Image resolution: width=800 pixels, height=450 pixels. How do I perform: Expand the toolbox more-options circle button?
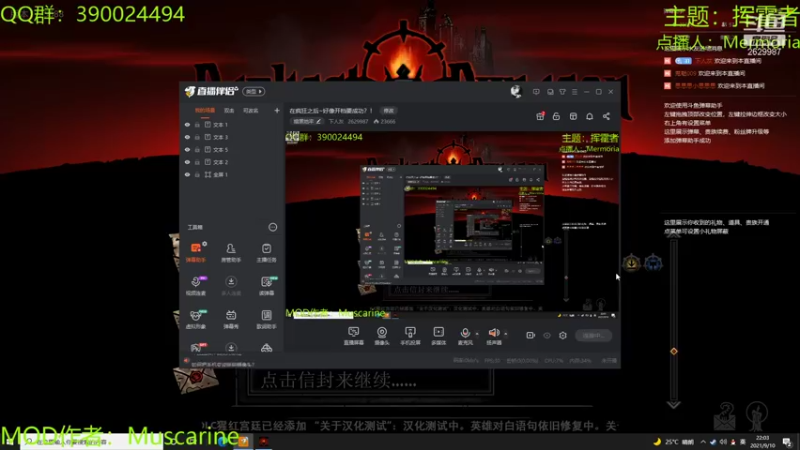click(x=273, y=227)
